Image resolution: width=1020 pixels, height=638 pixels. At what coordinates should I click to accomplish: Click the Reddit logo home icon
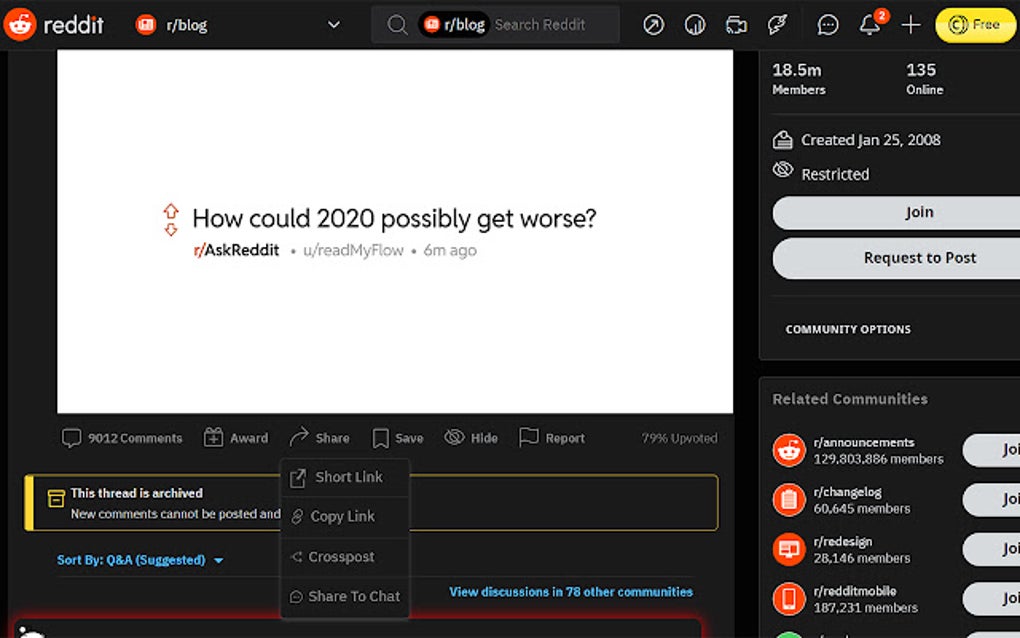click(x=20, y=25)
